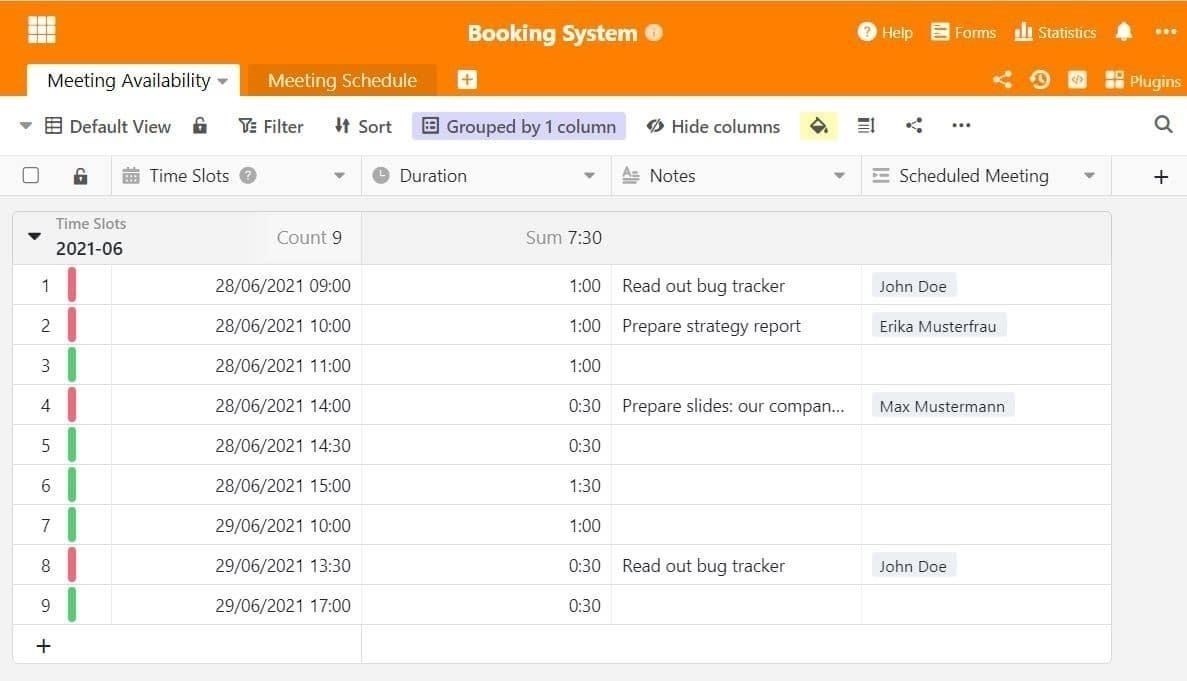Click the green color marker on row 3
1187x681 pixels.
72,365
